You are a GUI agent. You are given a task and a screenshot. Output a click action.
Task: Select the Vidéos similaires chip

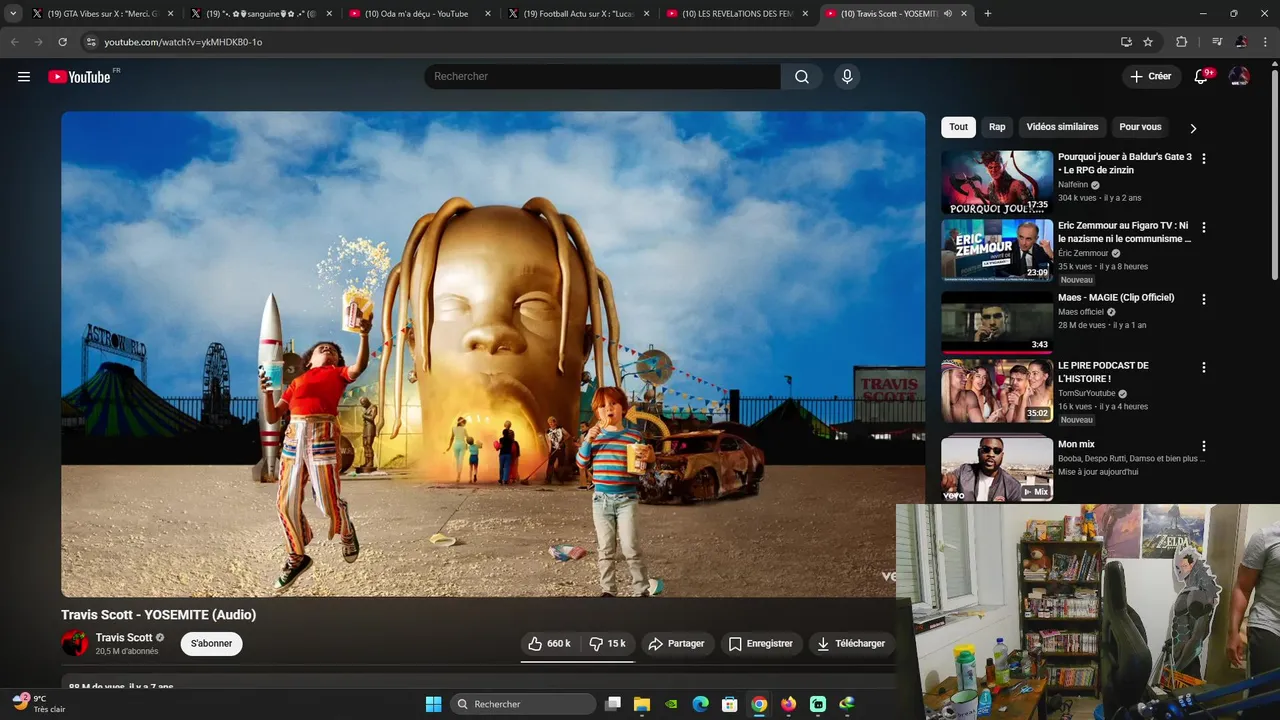1062,127
